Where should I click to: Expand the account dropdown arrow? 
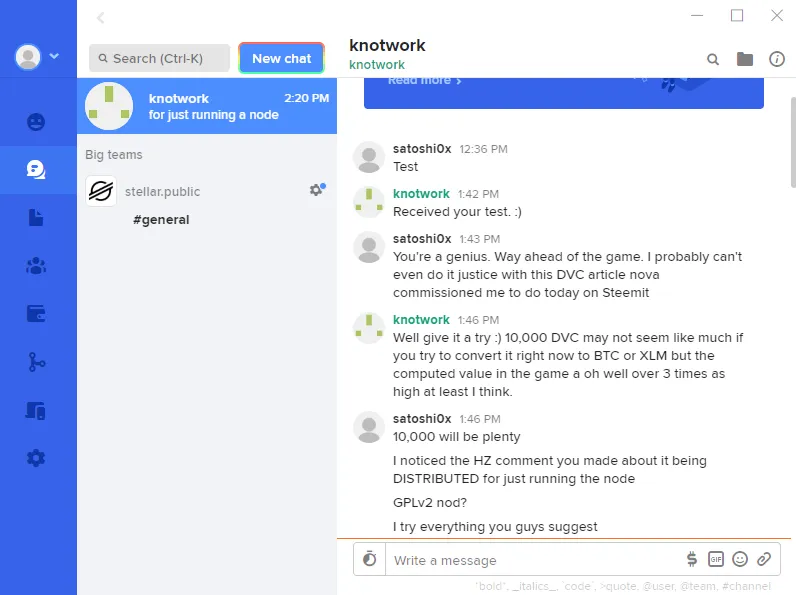[54, 56]
